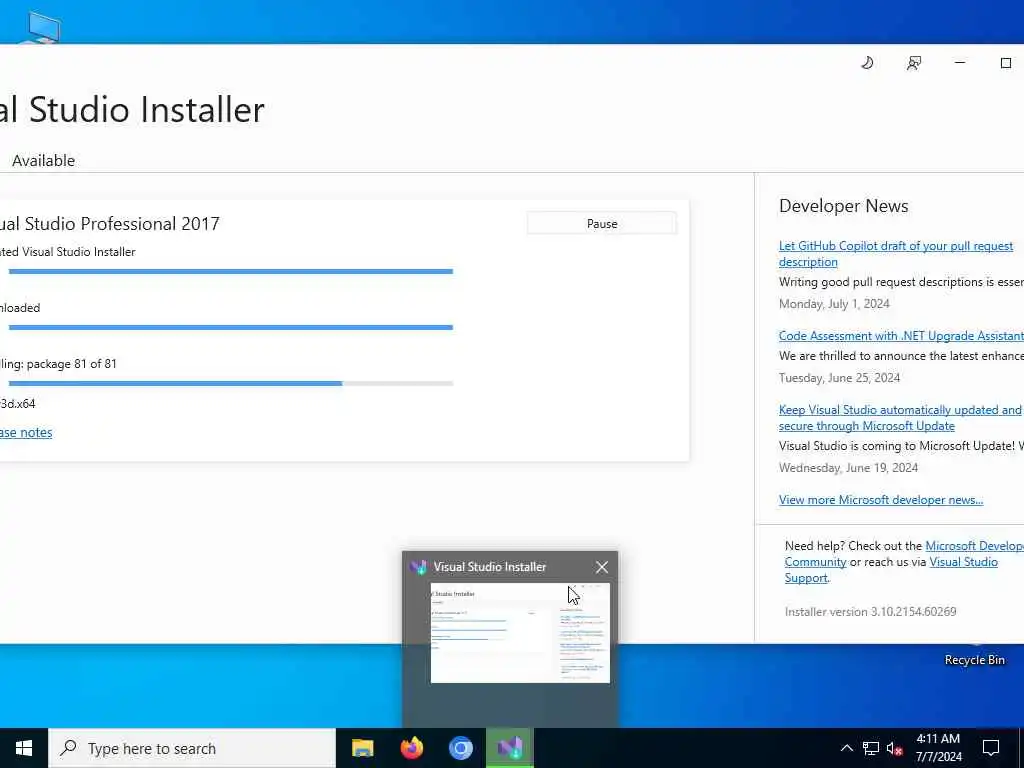Minimize the Visual Studio Installer window
This screenshot has height=768, width=1024.
click(x=960, y=63)
